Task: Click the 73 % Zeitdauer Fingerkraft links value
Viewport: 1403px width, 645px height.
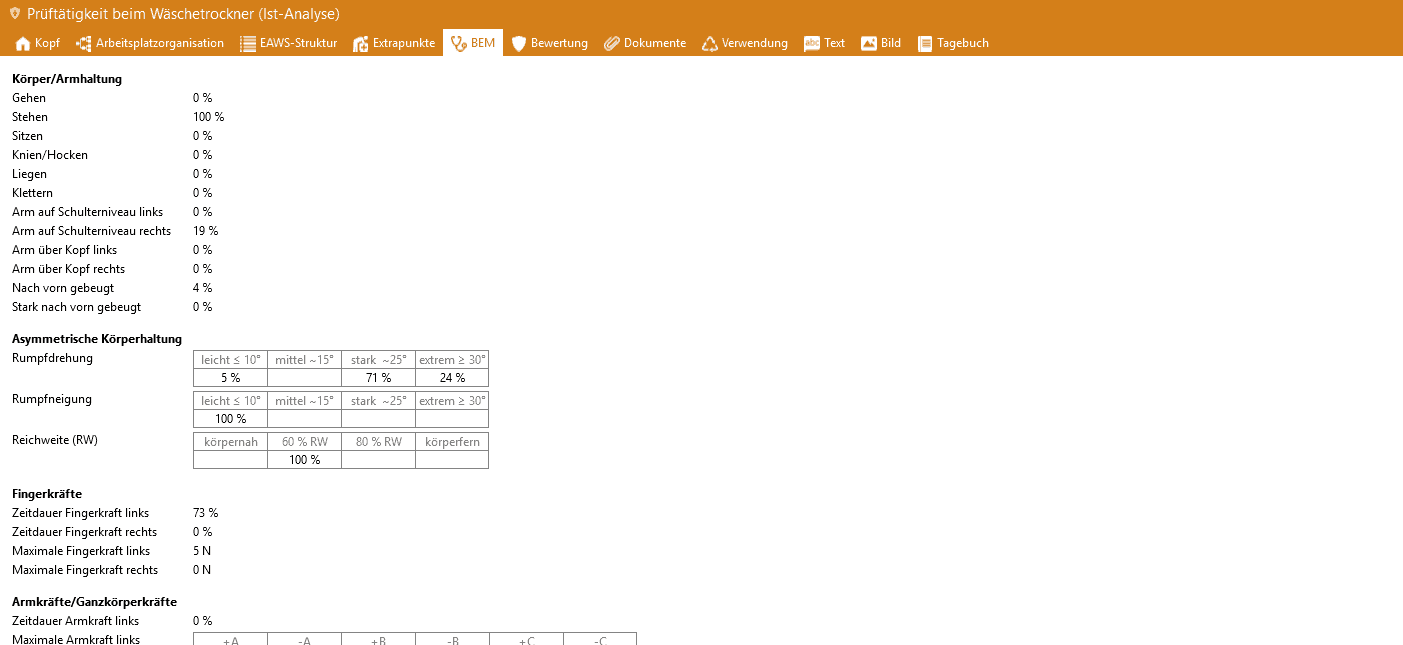Action: 205,513
